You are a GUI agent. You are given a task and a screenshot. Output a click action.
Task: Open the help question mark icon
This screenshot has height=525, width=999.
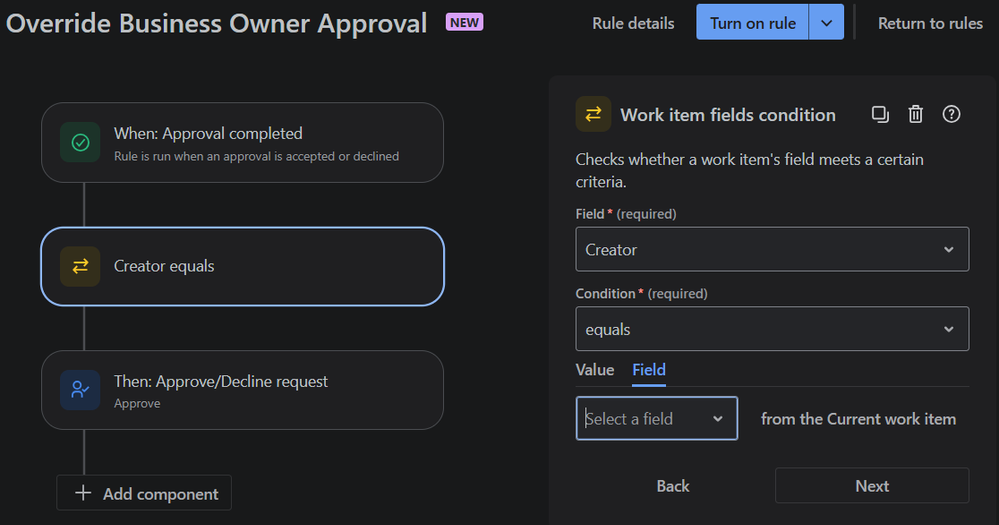tap(951, 114)
